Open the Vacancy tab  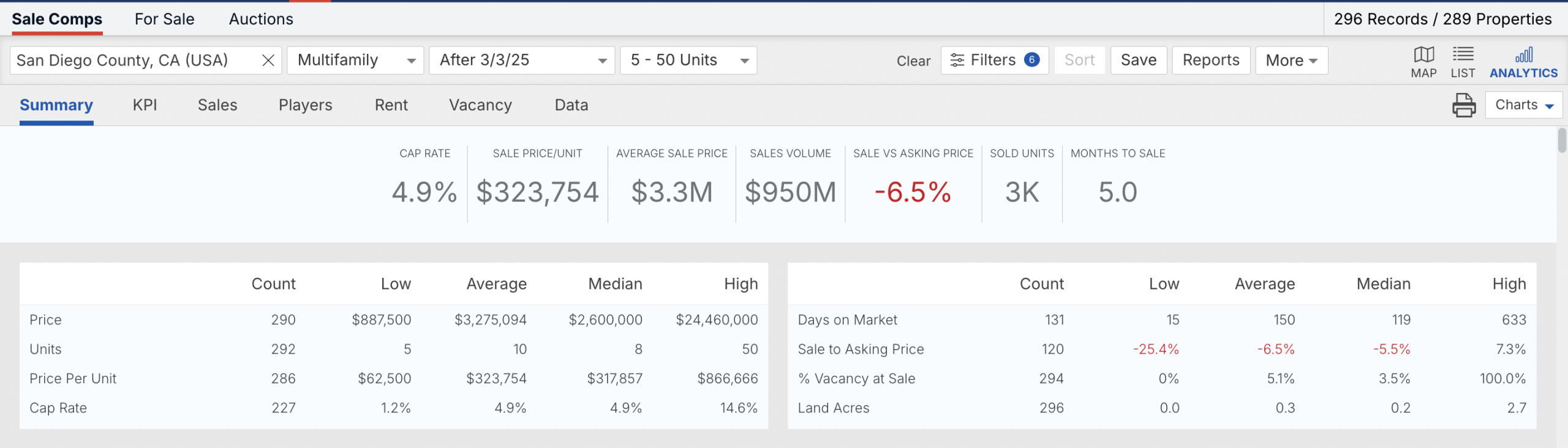(480, 105)
